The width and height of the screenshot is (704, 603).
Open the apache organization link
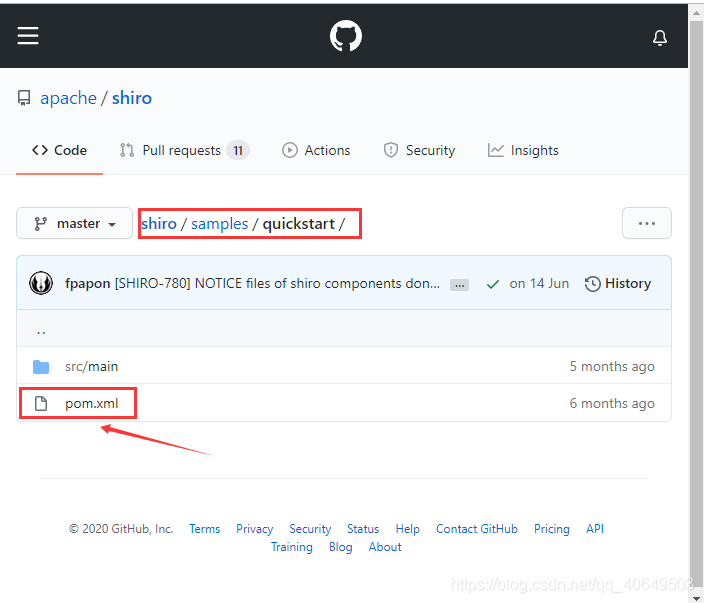(x=68, y=98)
